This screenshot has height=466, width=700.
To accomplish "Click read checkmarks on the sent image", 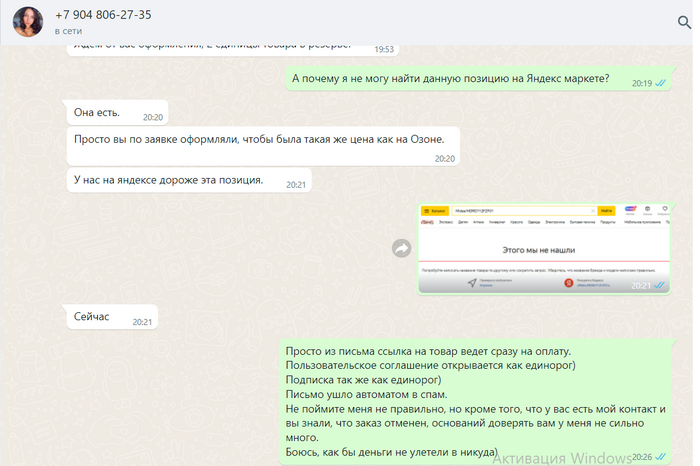I will tap(660, 286).
